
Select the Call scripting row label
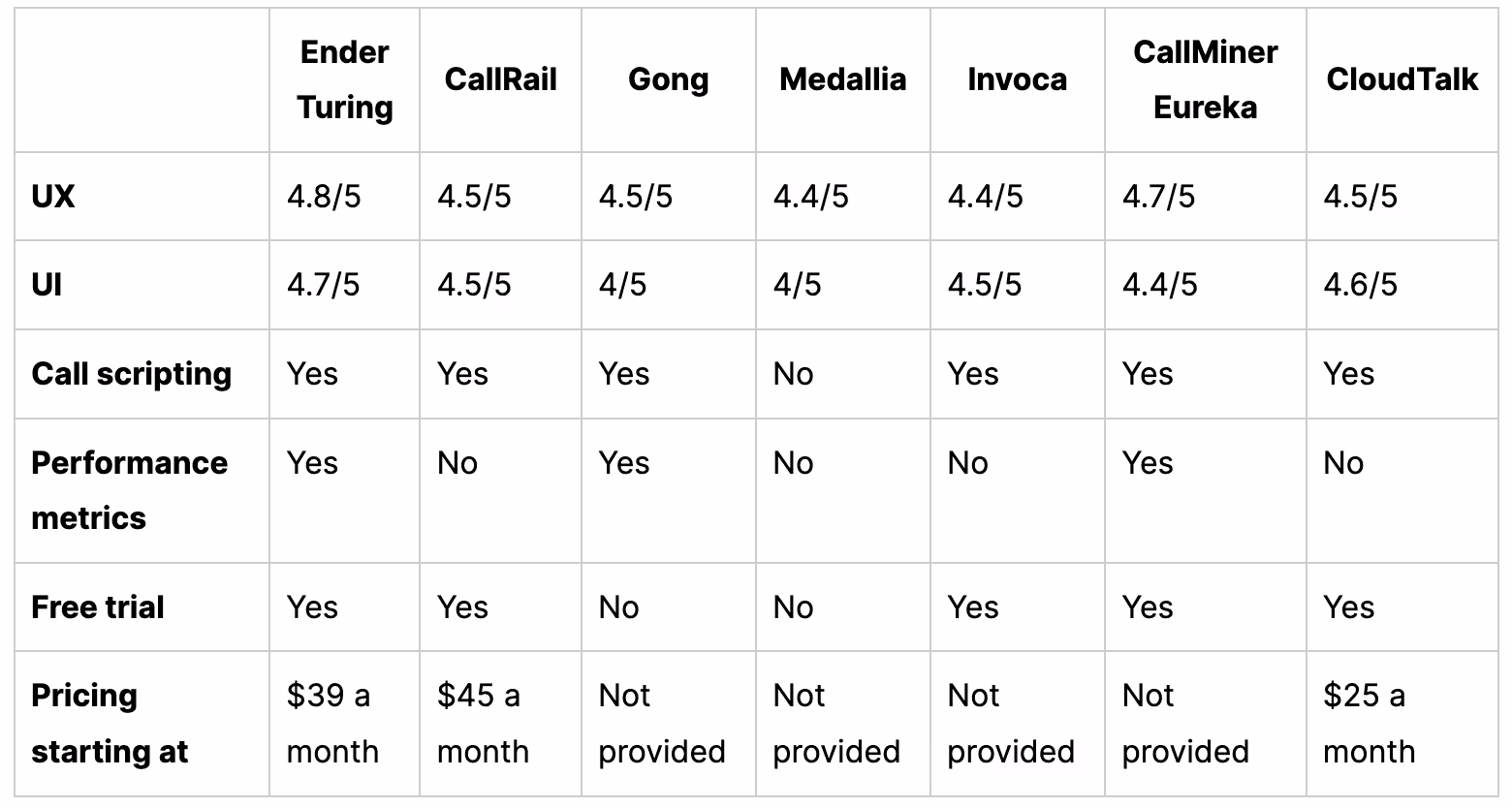(132, 374)
